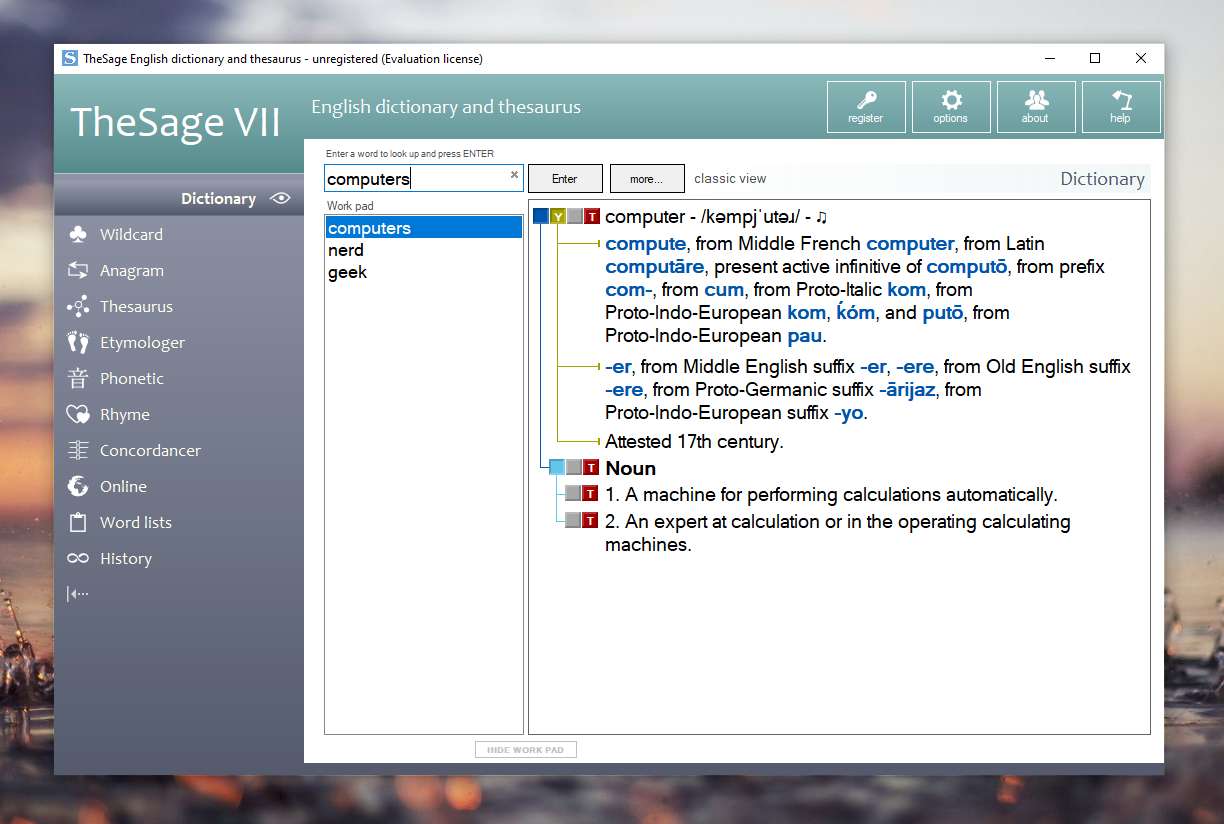Viewport: 1224px width, 824px height.
Task: Click the red T beside definition 1
Action: [591, 493]
